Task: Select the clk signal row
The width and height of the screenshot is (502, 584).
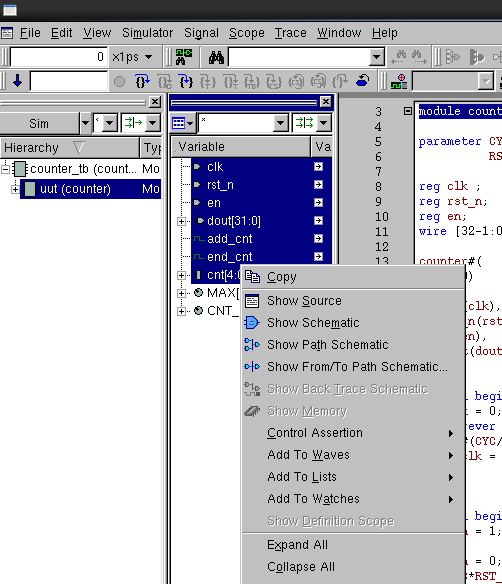Action: click(x=261, y=167)
